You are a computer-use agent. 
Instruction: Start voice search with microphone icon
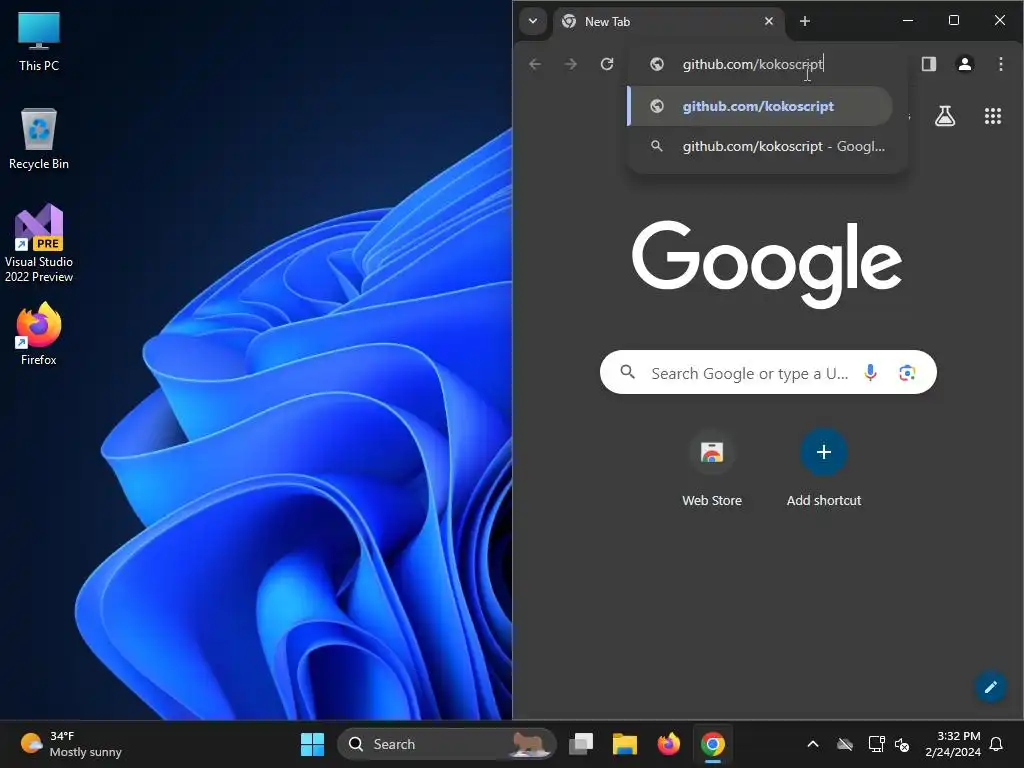870,372
